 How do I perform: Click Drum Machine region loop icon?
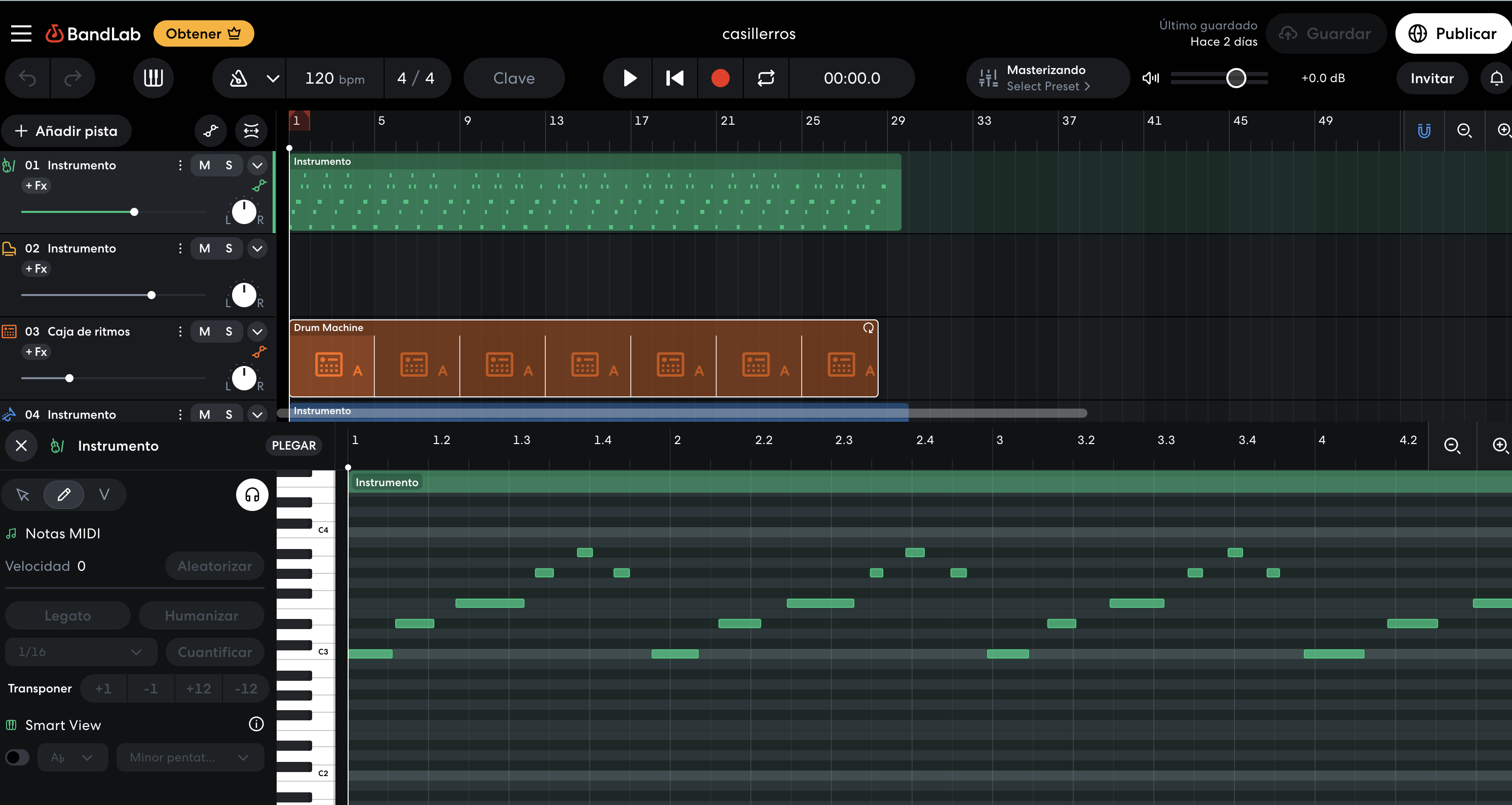[x=868, y=327]
